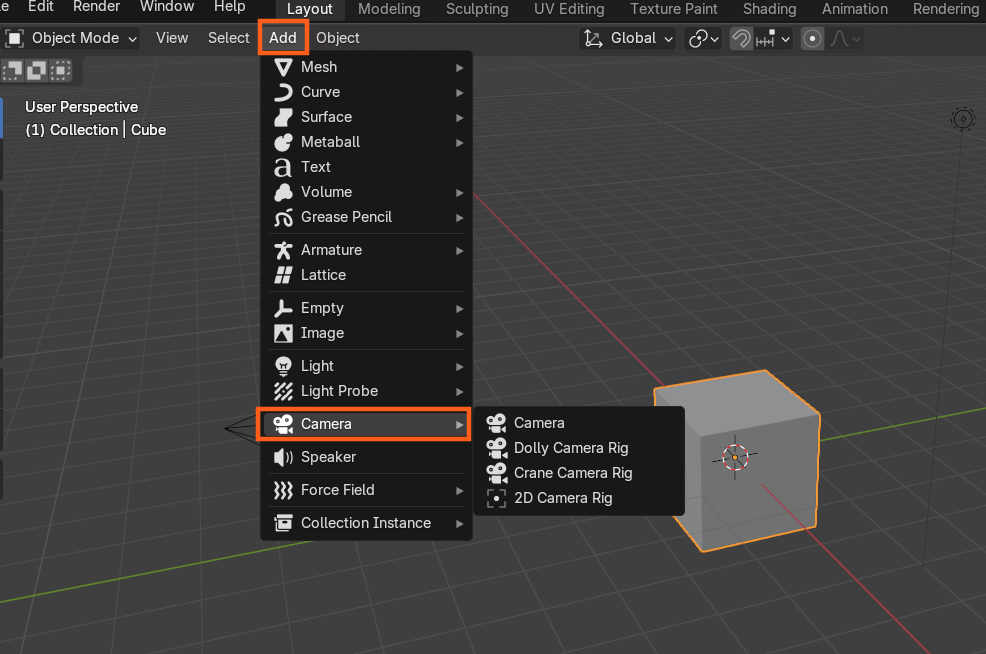This screenshot has width=986, height=654.
Task: Click the Light bulb icon
Action: point(283,366)
